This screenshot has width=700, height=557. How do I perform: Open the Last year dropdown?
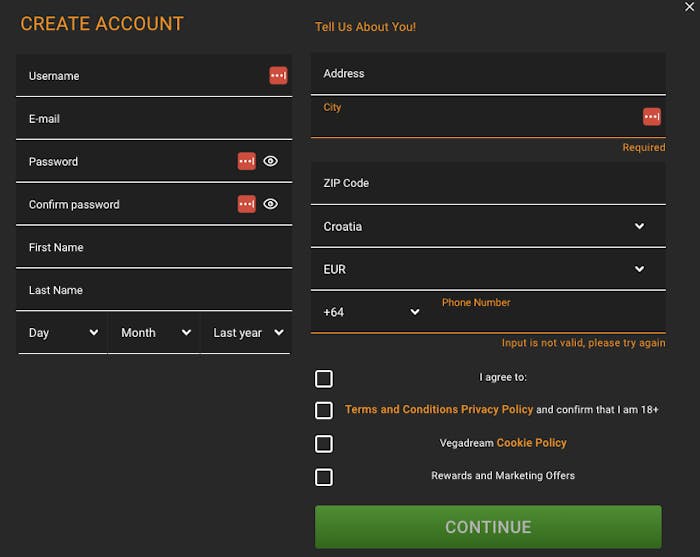(247, 333)
